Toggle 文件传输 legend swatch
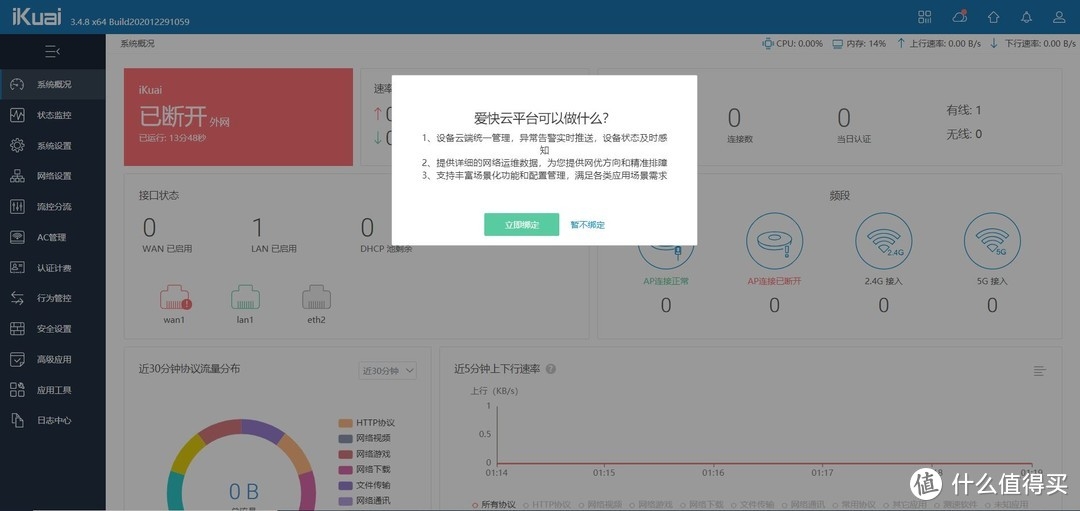The height and width of the screenshot is (511, 1080). (x=346, y=486)
